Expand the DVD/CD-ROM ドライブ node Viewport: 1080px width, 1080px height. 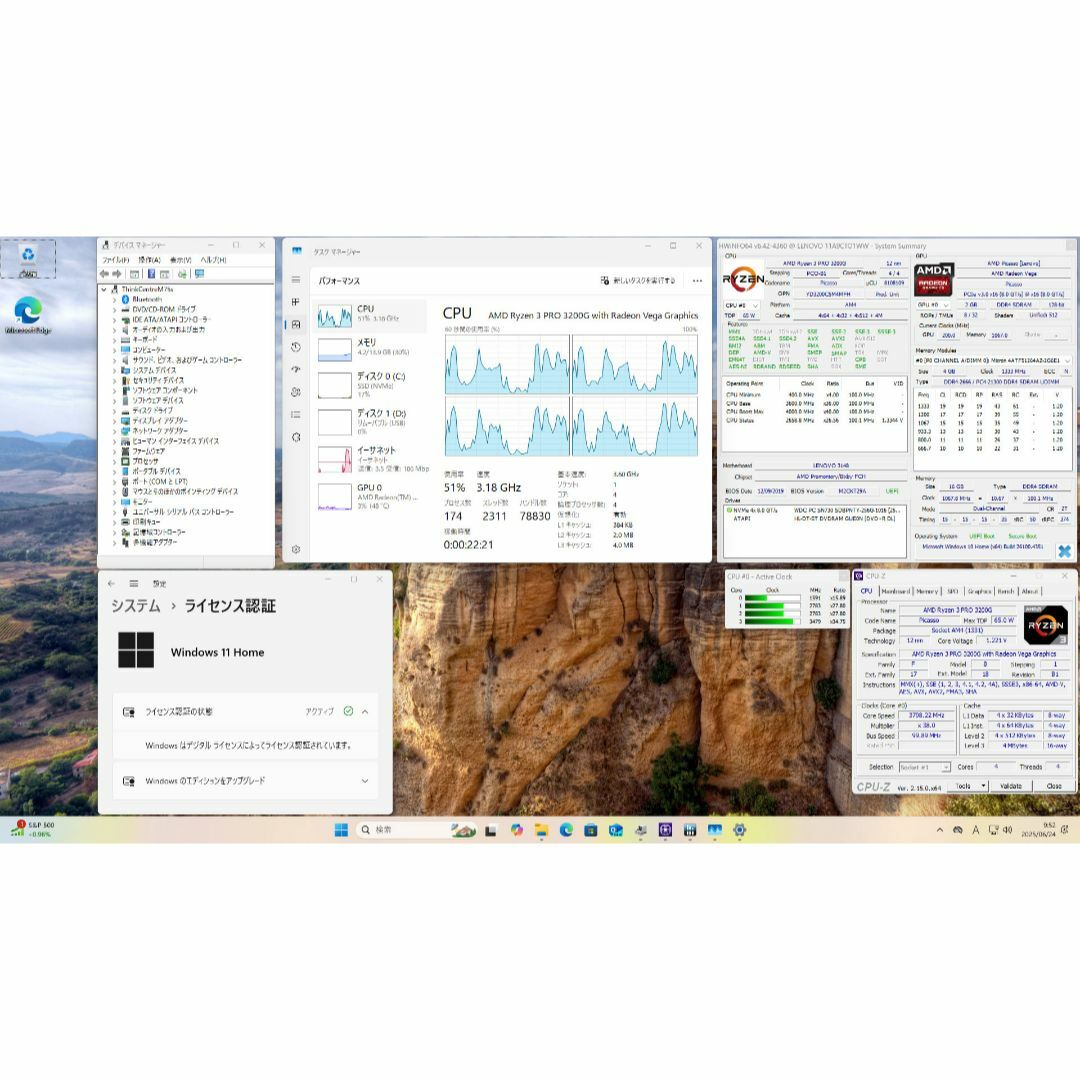(x=114, y=310)
